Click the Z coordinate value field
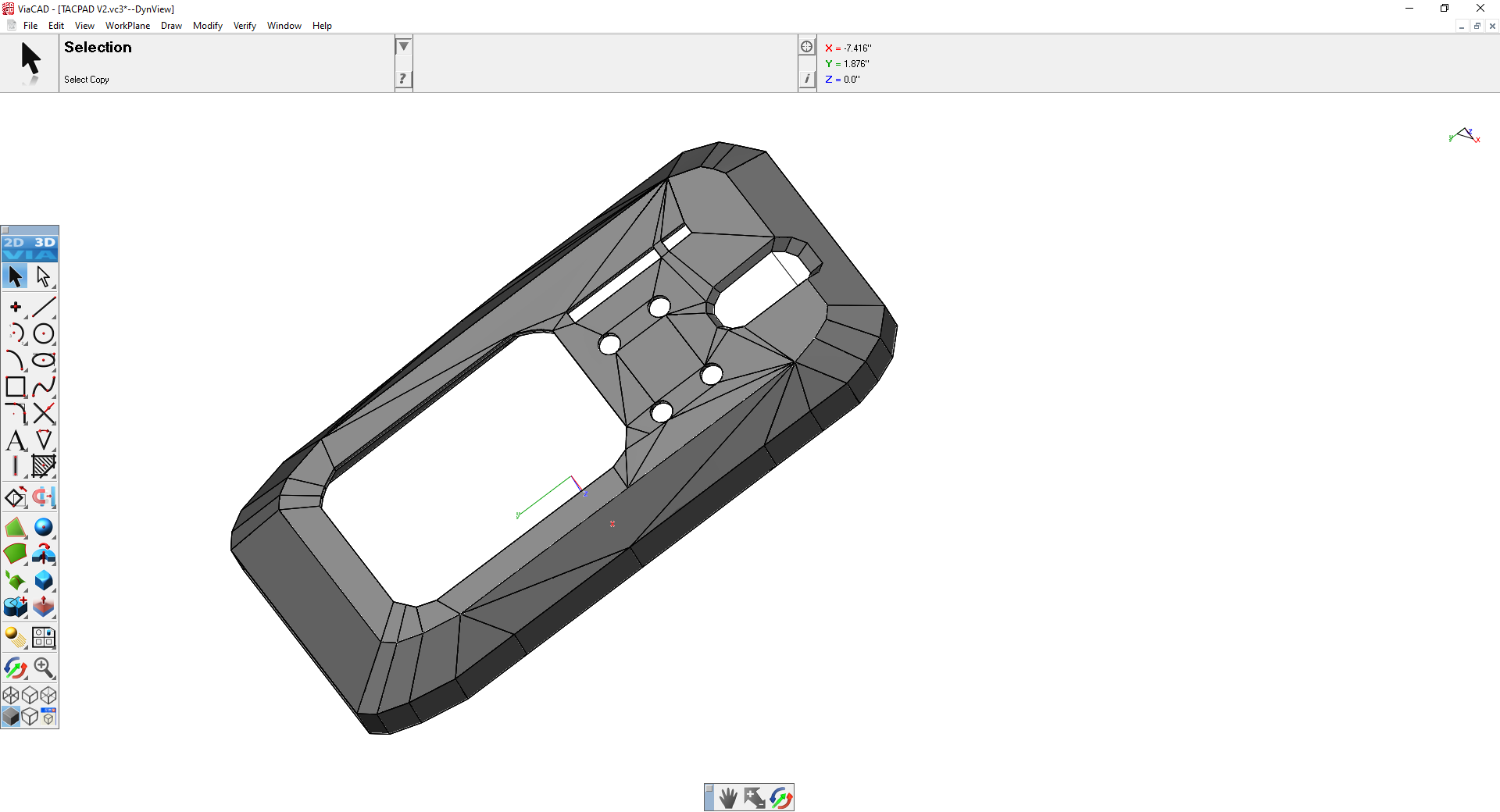The height and width of the screenshot is (812, 1500). (x=852, y=80)
